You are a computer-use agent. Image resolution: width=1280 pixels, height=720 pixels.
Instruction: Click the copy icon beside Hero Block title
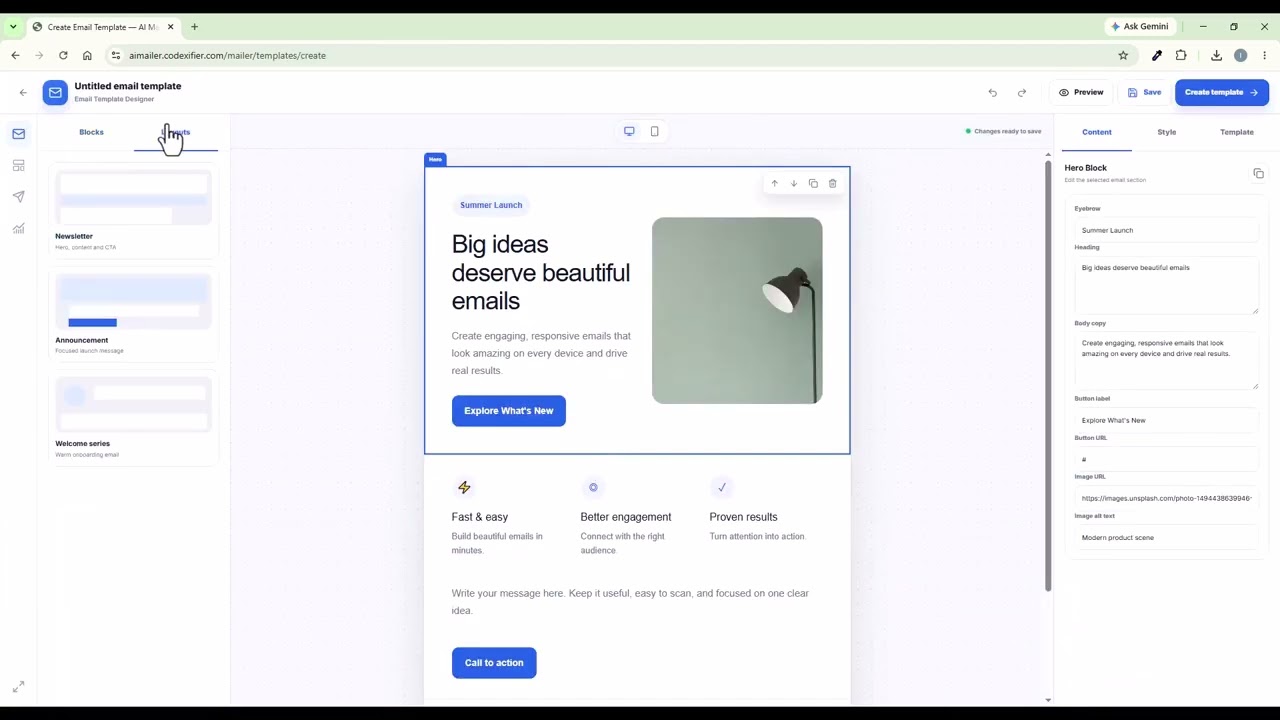pos(1258,174)
